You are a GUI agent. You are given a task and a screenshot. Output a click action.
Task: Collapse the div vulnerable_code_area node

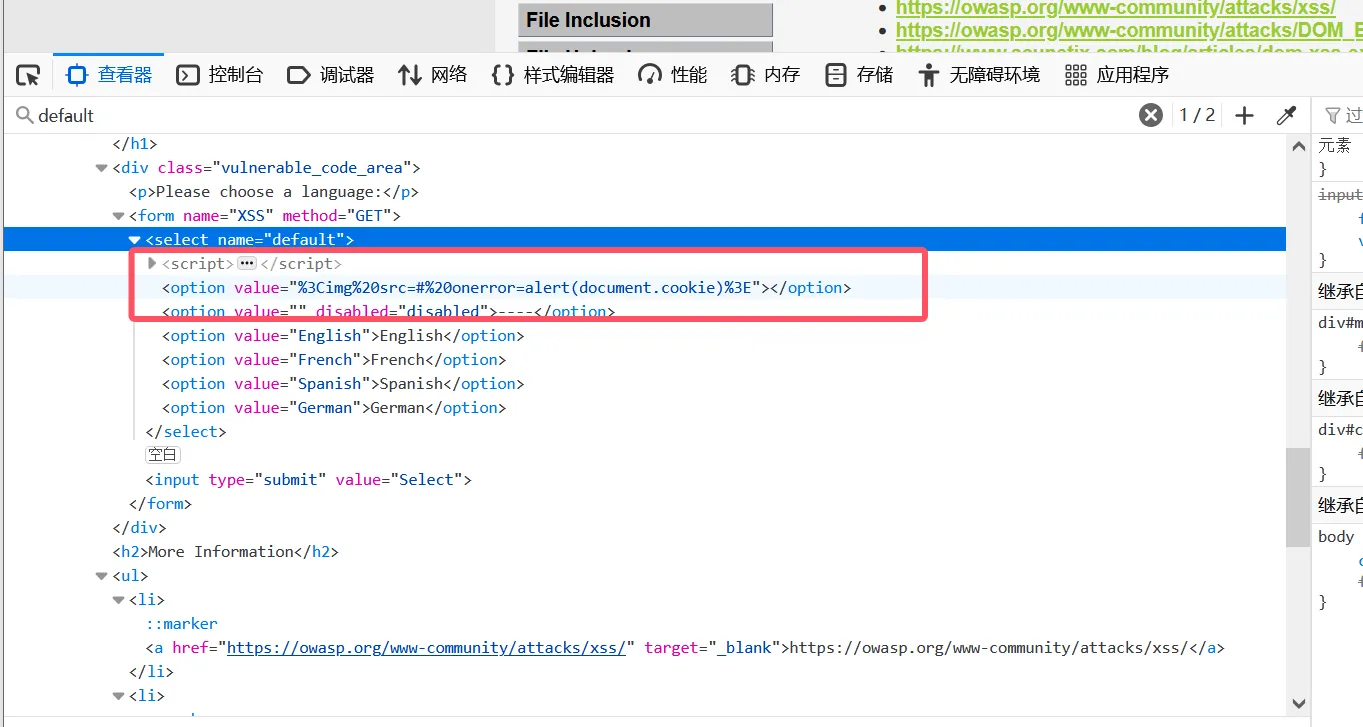coord(102,168)
